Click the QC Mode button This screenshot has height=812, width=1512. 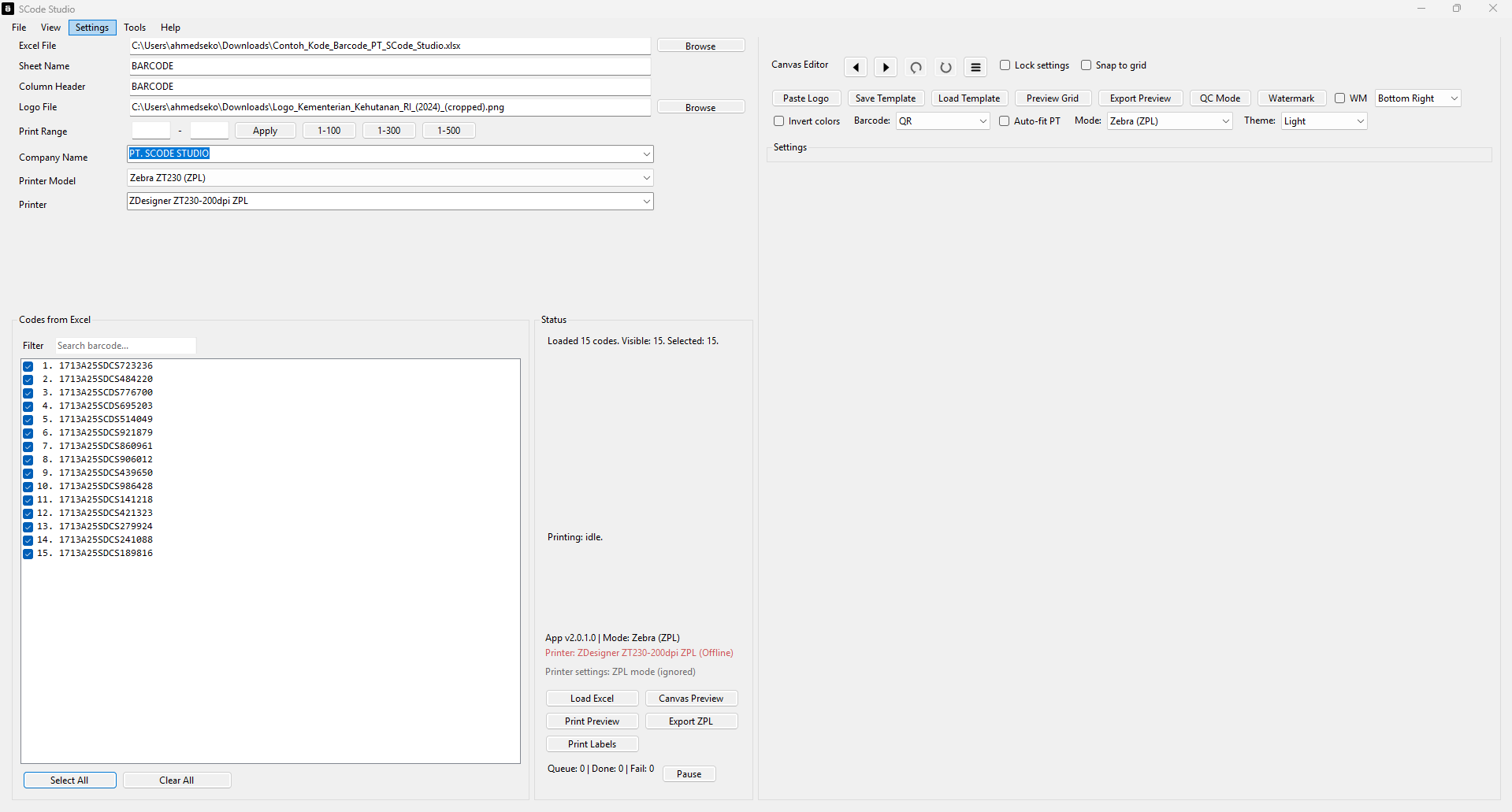[1220, 98]
